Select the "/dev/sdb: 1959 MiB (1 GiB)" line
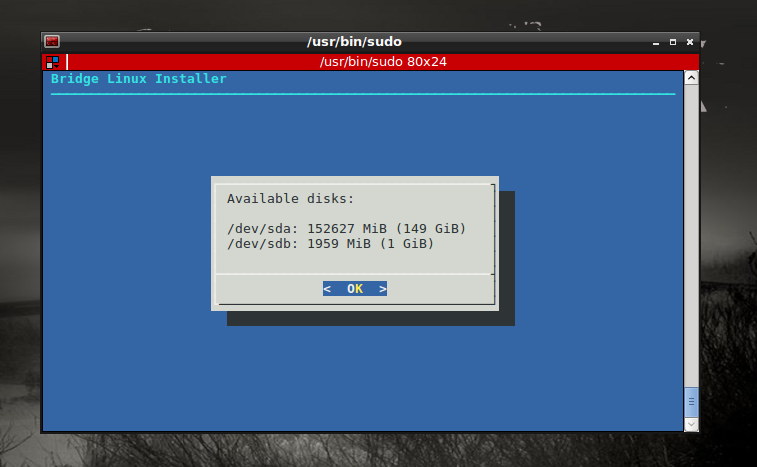This screenshot has height=467, width=757. pyautogui.click(x=330, y=243)
